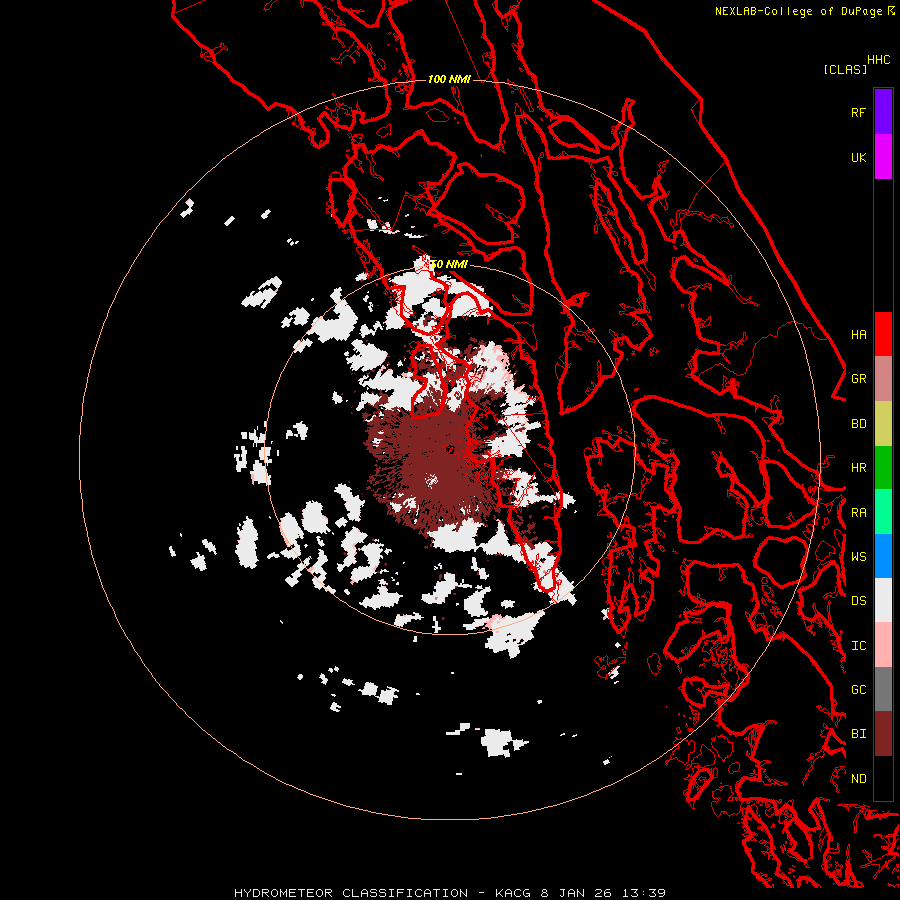
Task: Click the HYDROMETEOR CLASSIFICATION title text
Action: click(x=351, y=893)
